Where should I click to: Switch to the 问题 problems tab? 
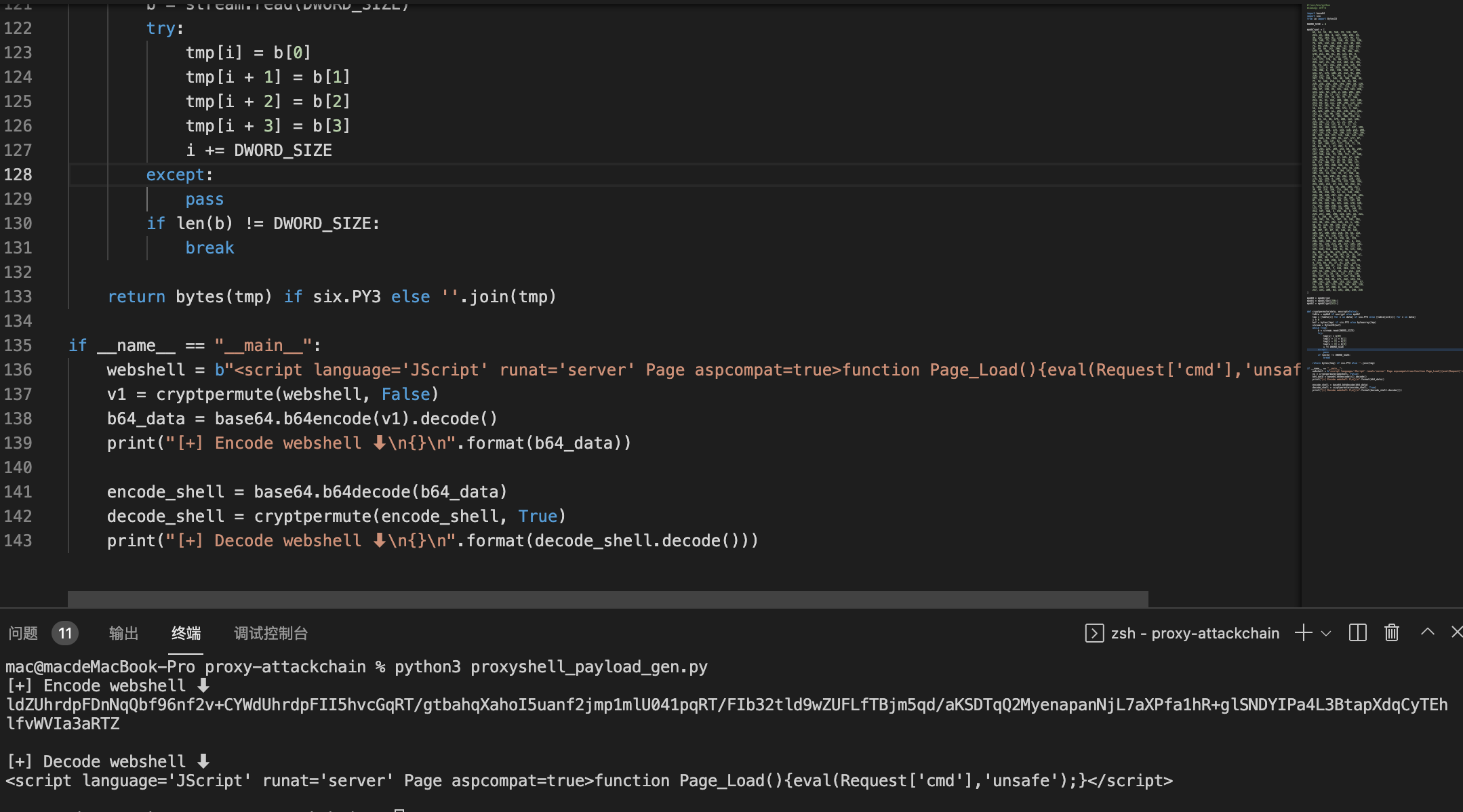(23, 633)
